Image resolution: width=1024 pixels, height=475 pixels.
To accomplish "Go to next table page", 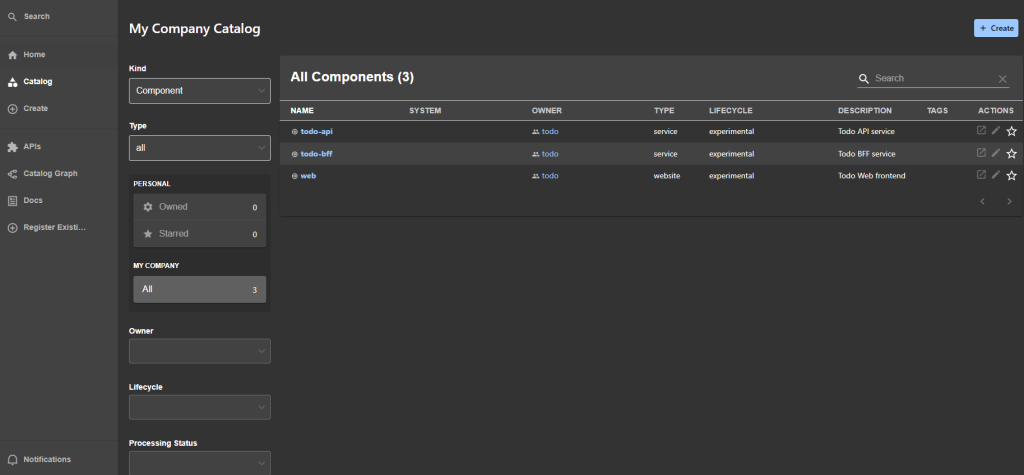I will [x=1009, y=201].
